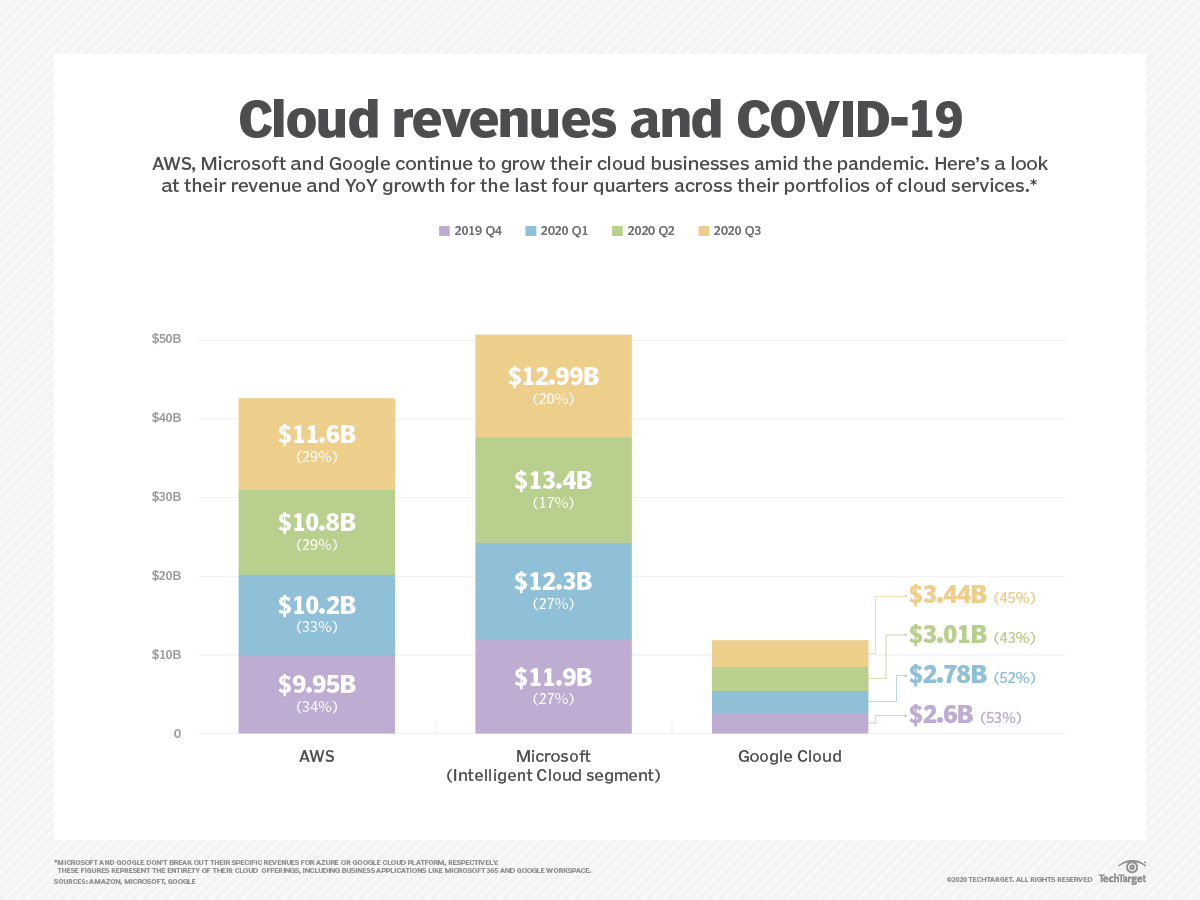Click the $12.3B blue Microsoft segment

point(553,590)
